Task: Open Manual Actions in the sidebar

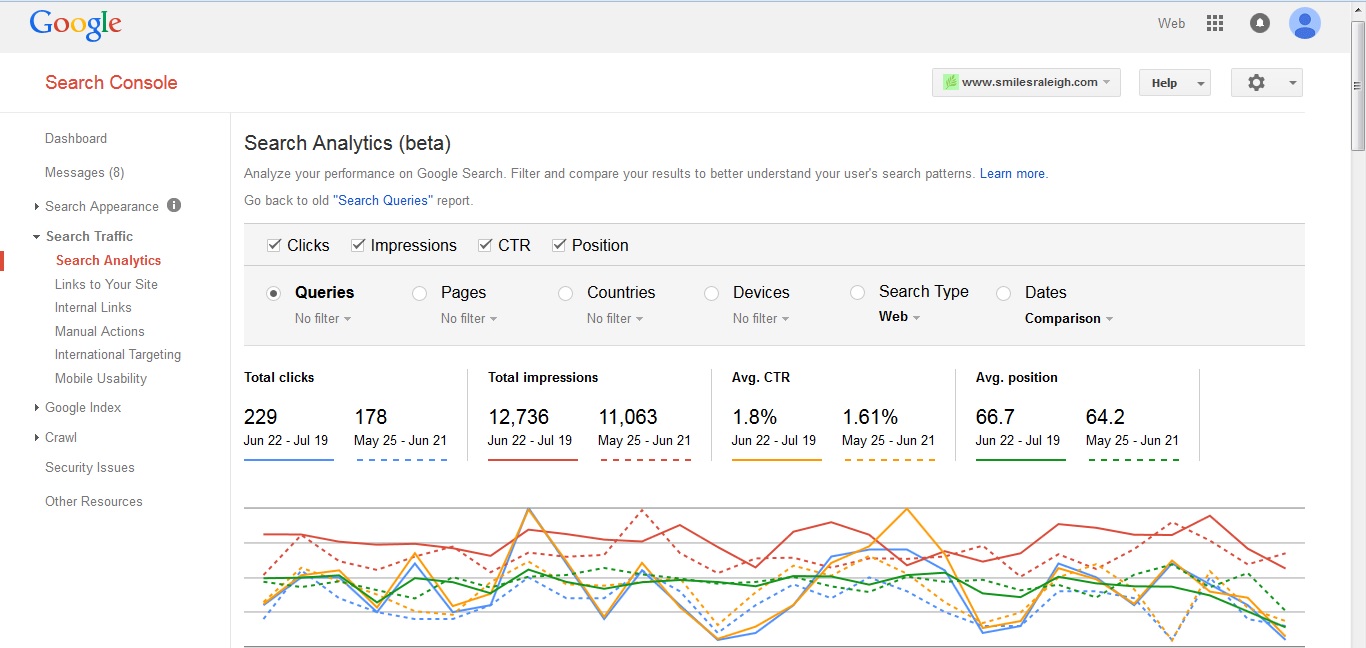Action: pyautogui.click(x=100, y=331)
